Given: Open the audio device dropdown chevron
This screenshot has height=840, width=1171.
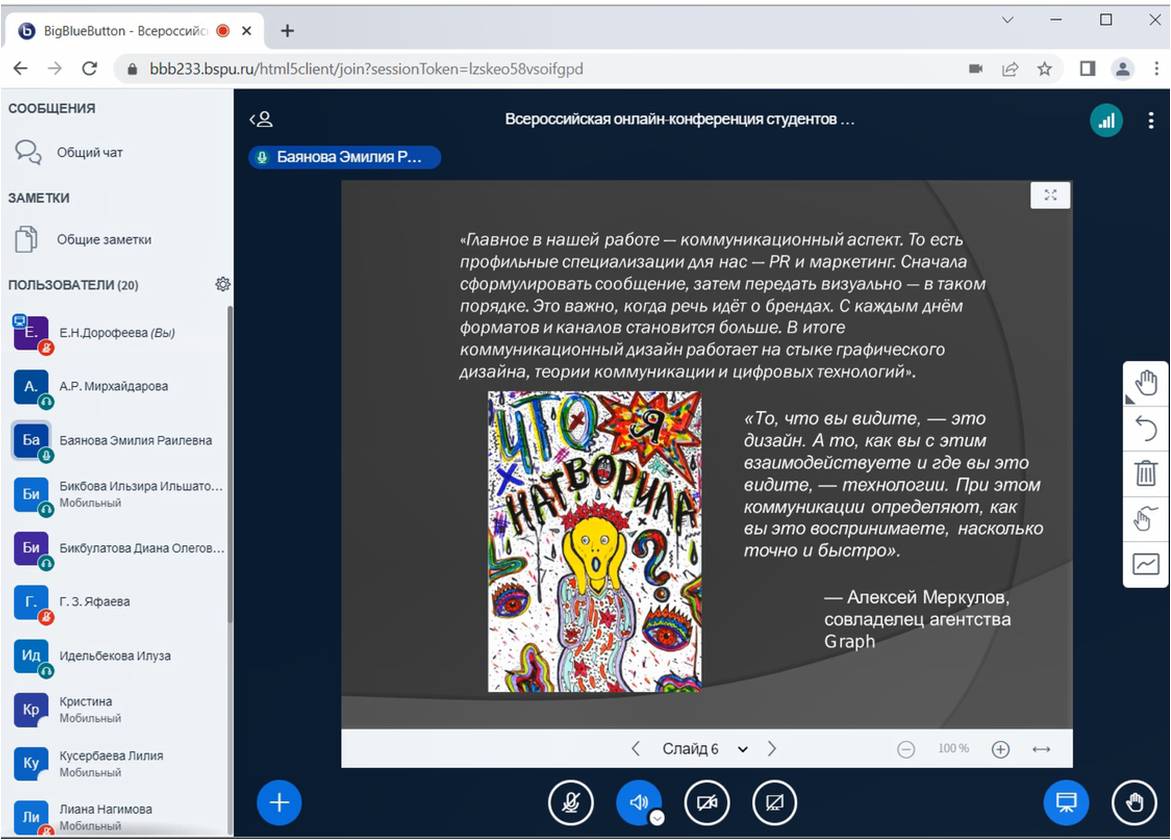Looking at the screenshot, I should (x=657, y=817).
